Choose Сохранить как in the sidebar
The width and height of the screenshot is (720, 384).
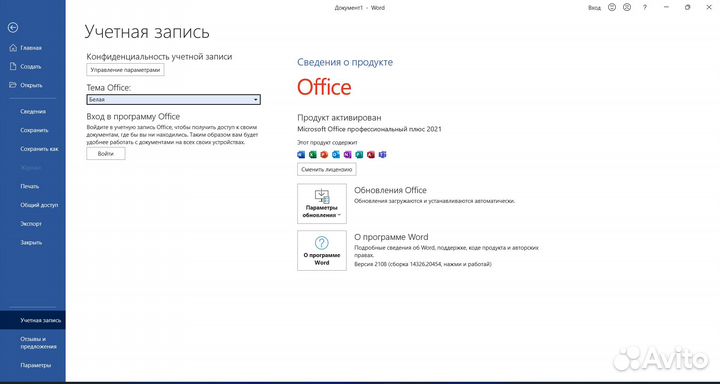pyautogui.click(x=39, y=149)
